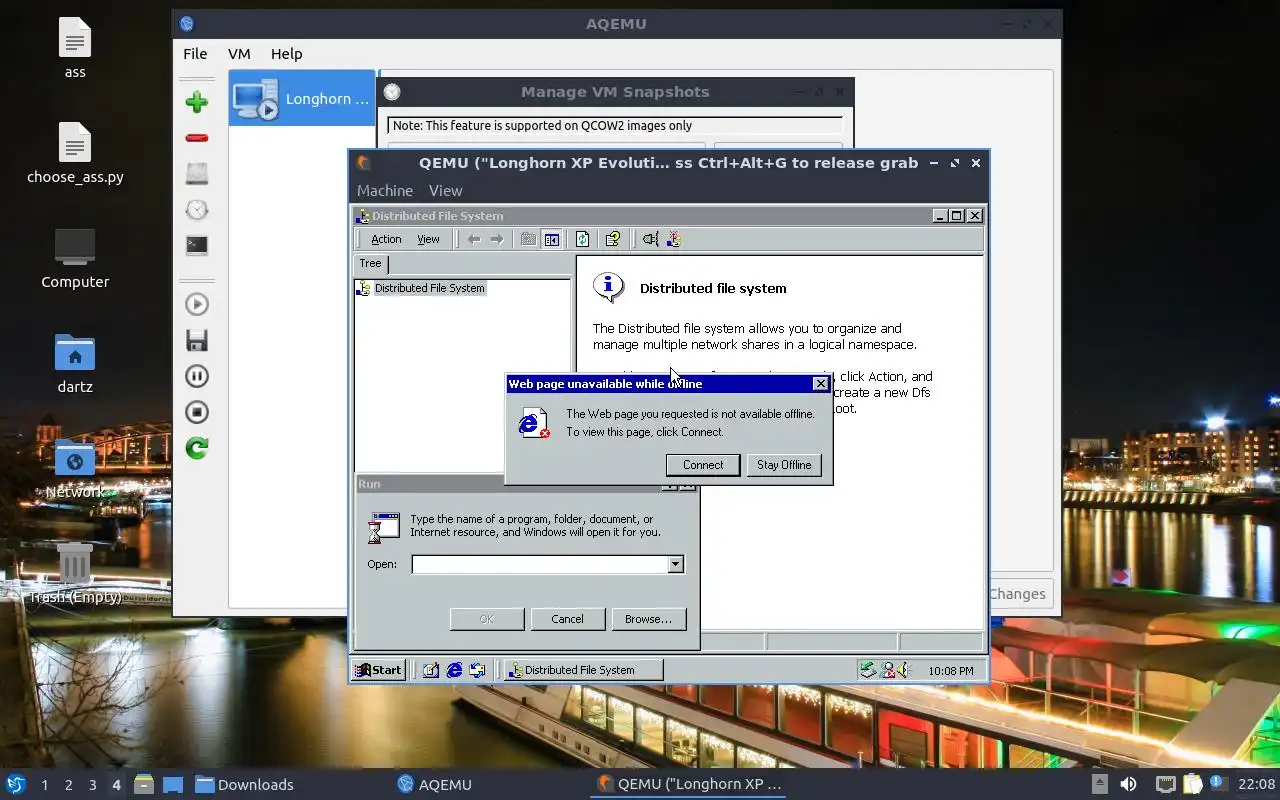The width and height of the screenshot is (1280, 800).
Task: Open the Action menu in Distributed File System
Action: coord(386,239)
